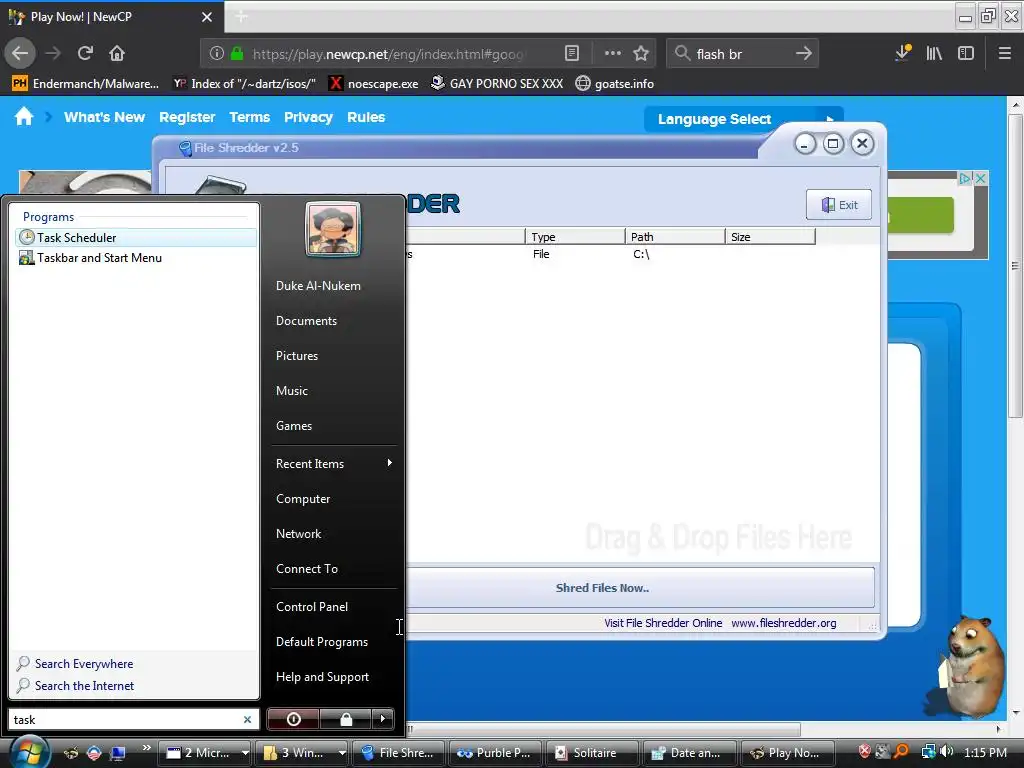This screenshot has height=768, width=1024.
Task: Open Network from start menu
Action: 298,534
